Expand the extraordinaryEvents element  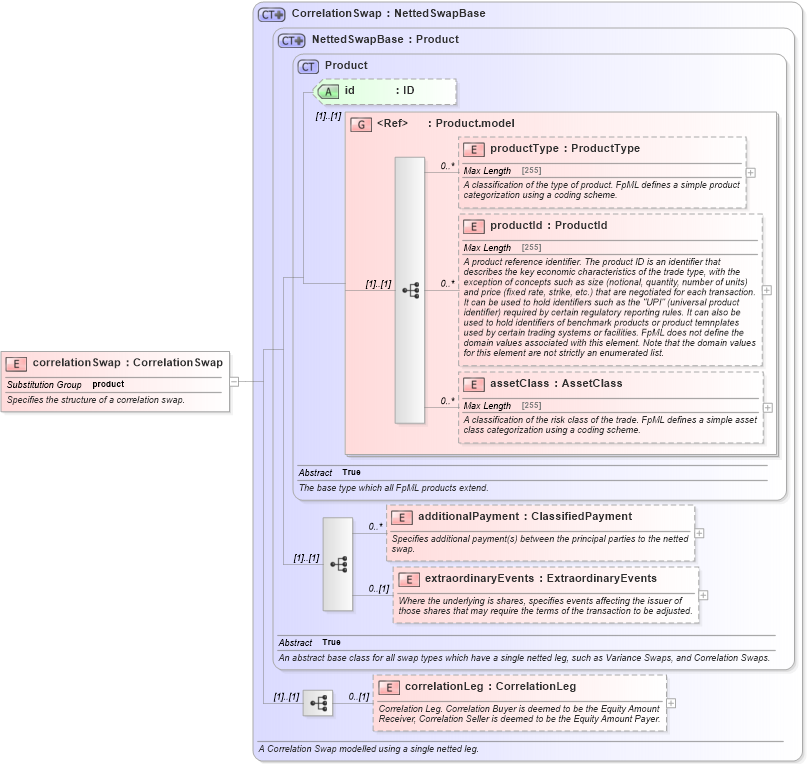click(704, 595)
